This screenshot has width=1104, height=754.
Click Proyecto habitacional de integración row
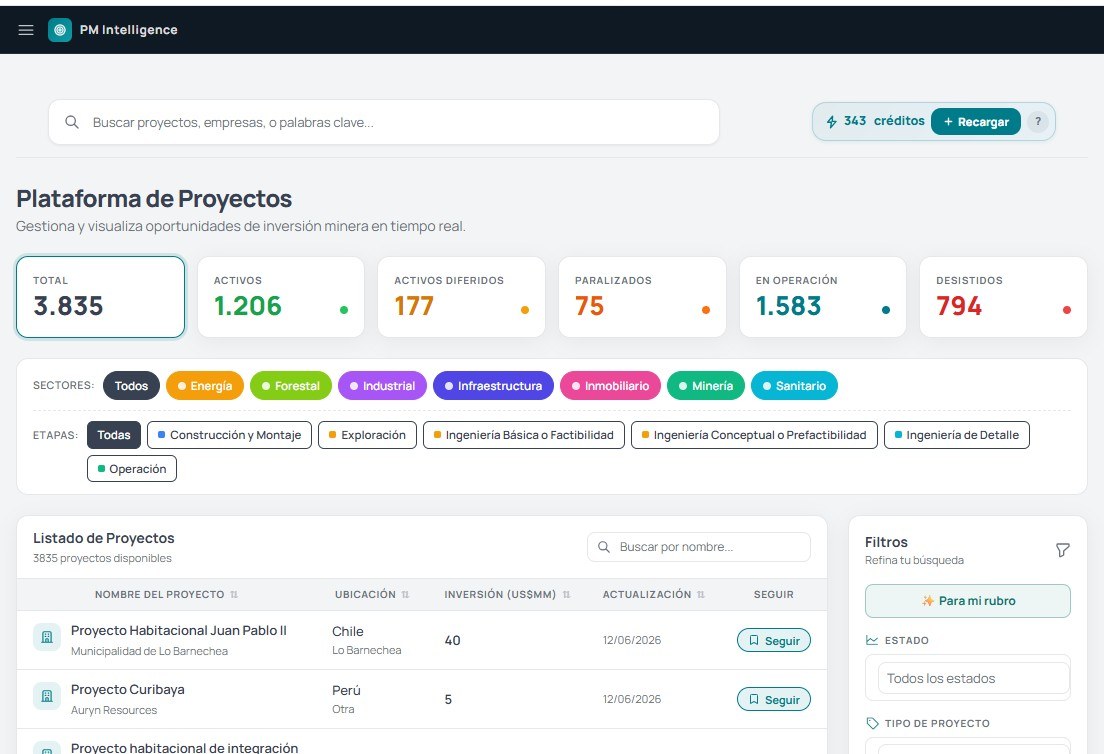pyautogui.click(x=422, y=742)
